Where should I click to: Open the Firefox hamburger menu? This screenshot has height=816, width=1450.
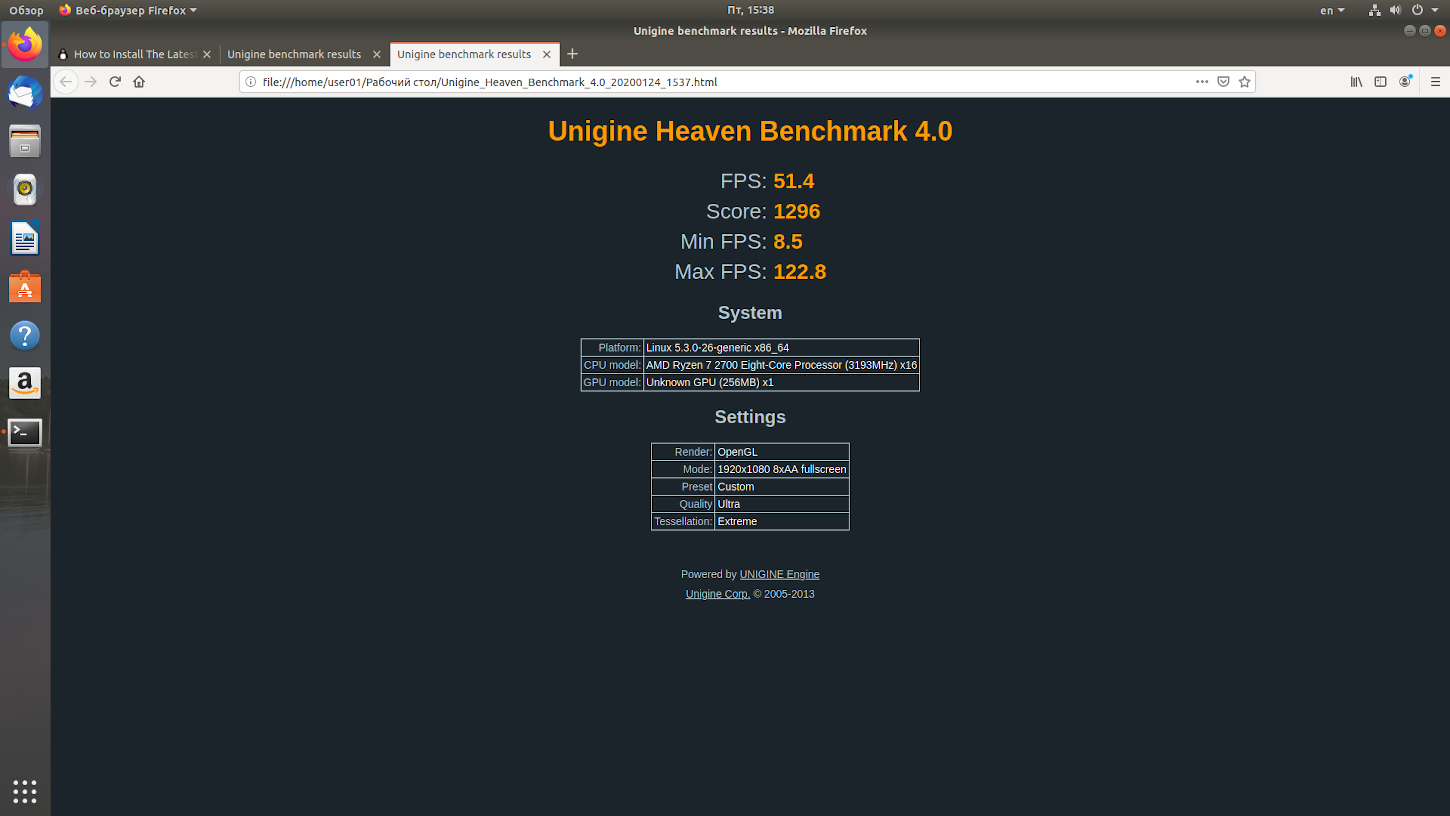tap(1435, 82)
